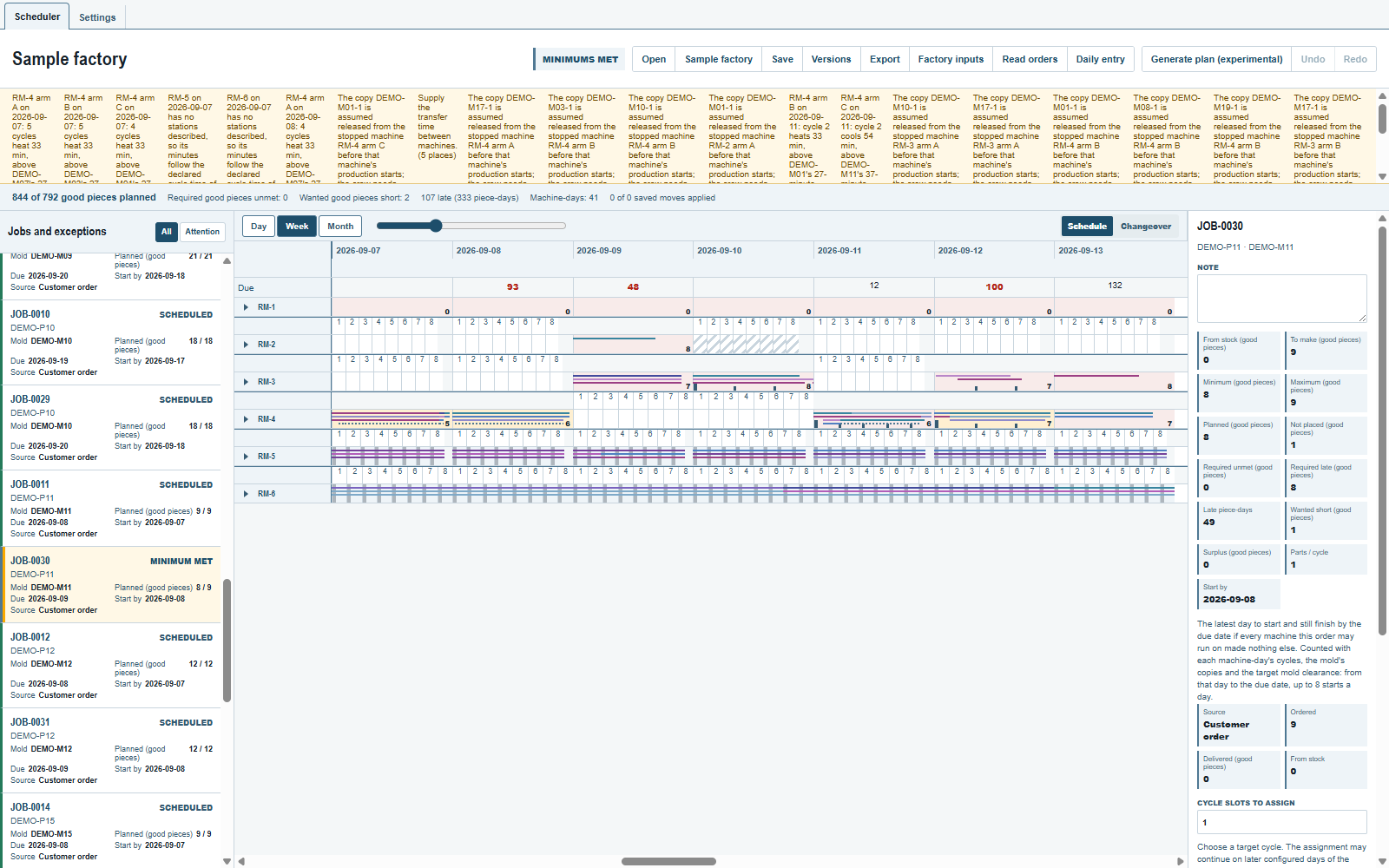Click the Sample factory toolbar button
Screen dimensions: 1389x868
pos(719,59)
